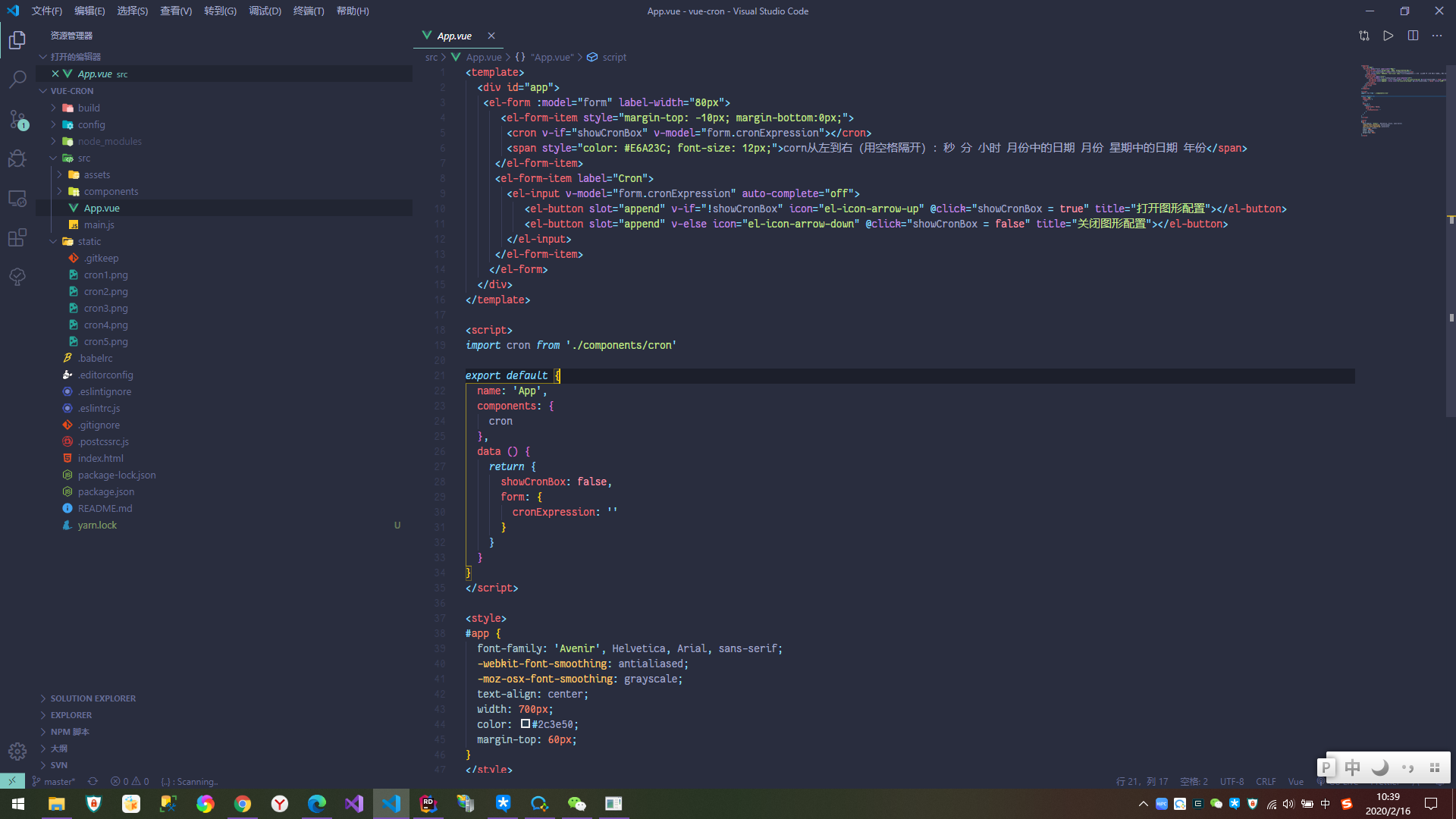Viewport: 1456px width, 819px height.
Task: Click the master branch status item
Action: [x=54, y=781]
